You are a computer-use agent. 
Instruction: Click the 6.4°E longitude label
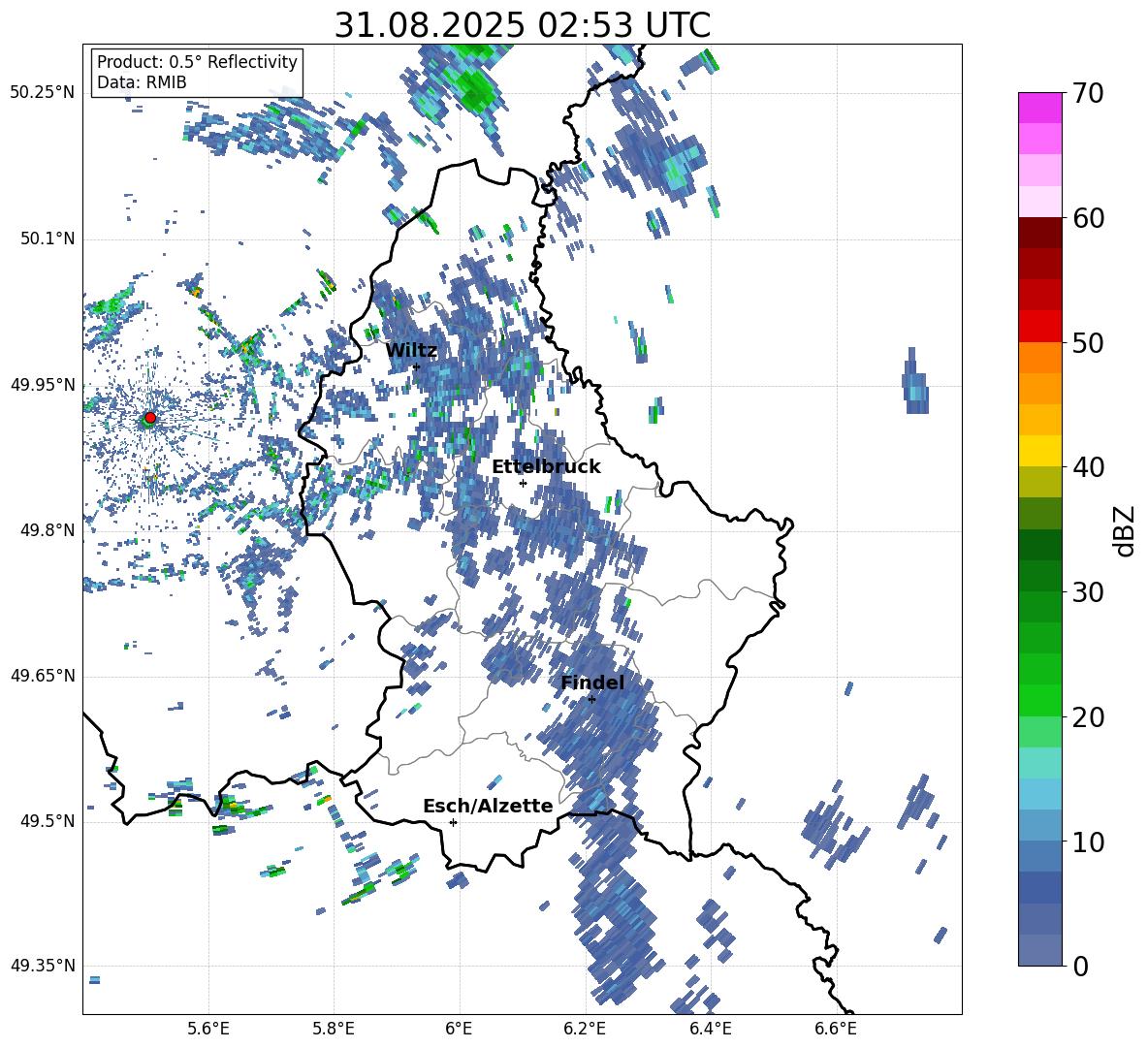[710, 1029]
